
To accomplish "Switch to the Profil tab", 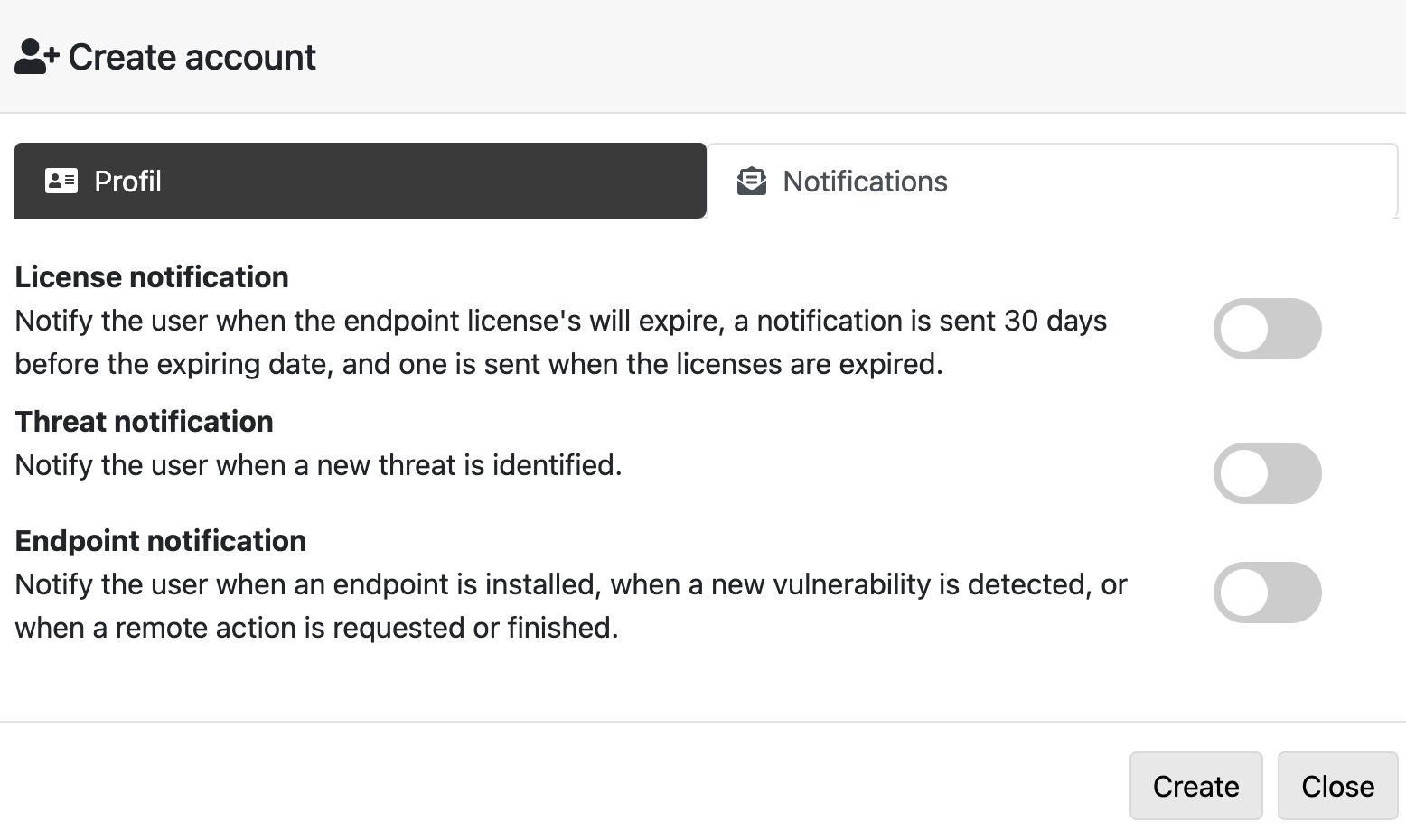I will (x=360, y=181).
